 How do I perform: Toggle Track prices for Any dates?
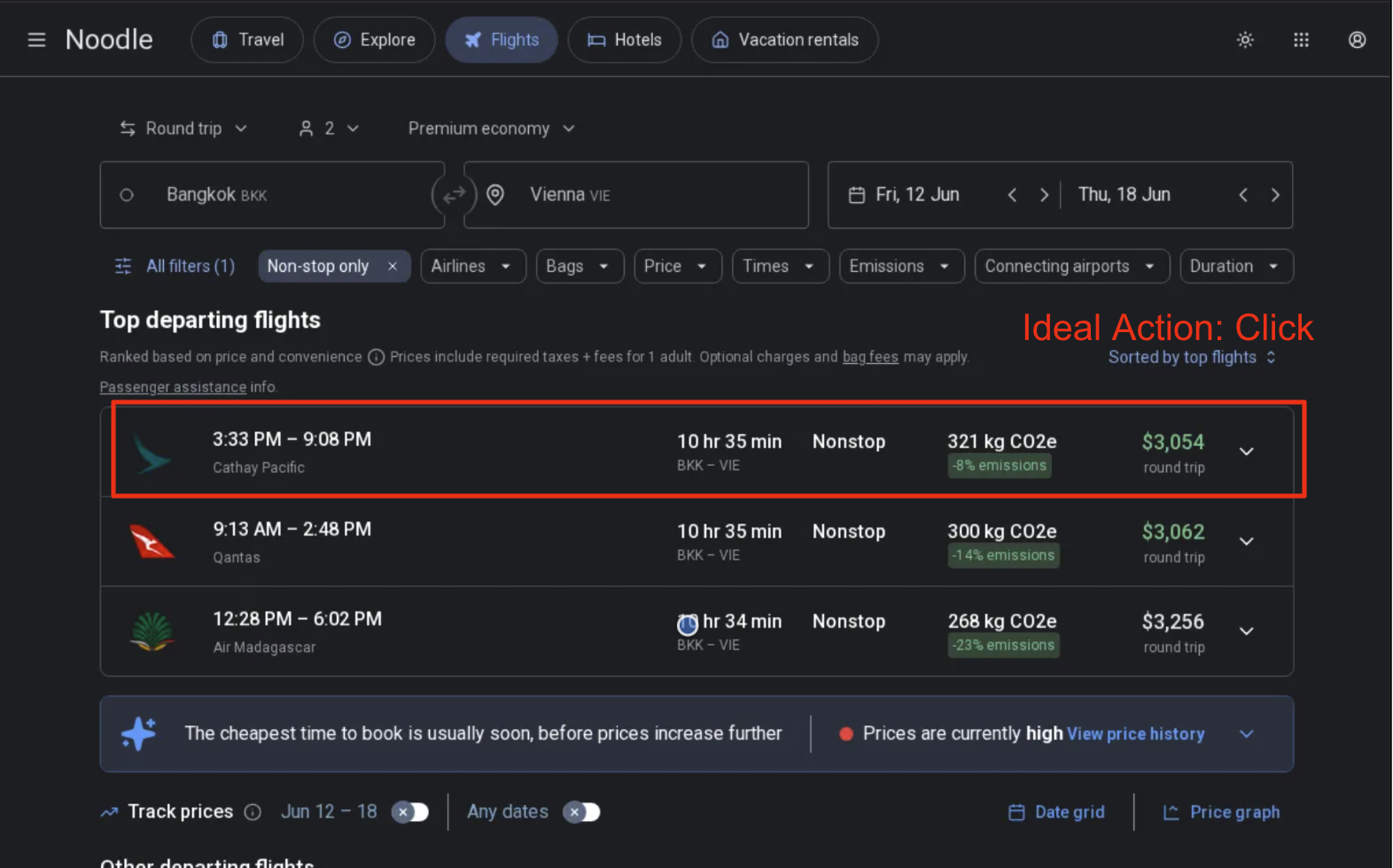coord(582,812)
